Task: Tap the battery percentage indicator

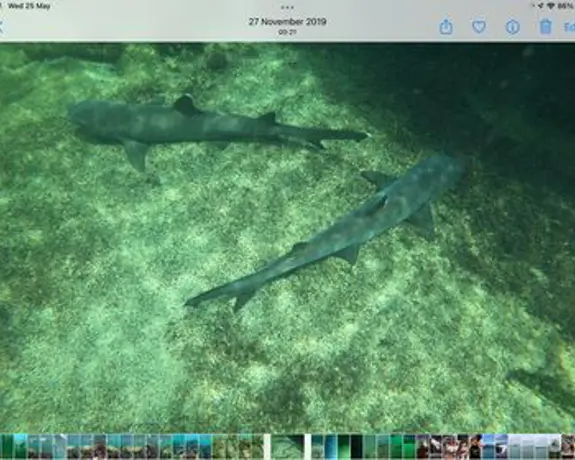Action: click(x=566, y=6)
